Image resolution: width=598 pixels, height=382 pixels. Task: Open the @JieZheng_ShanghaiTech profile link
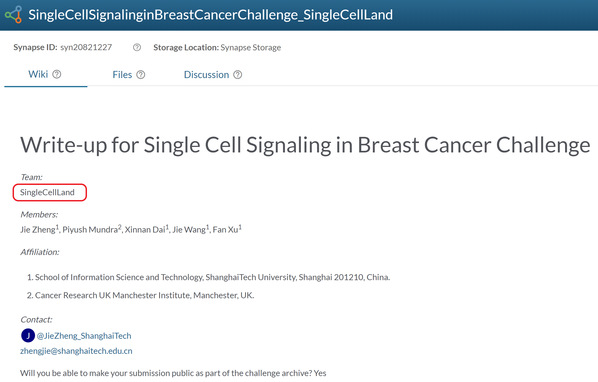(x=84, y=336)
